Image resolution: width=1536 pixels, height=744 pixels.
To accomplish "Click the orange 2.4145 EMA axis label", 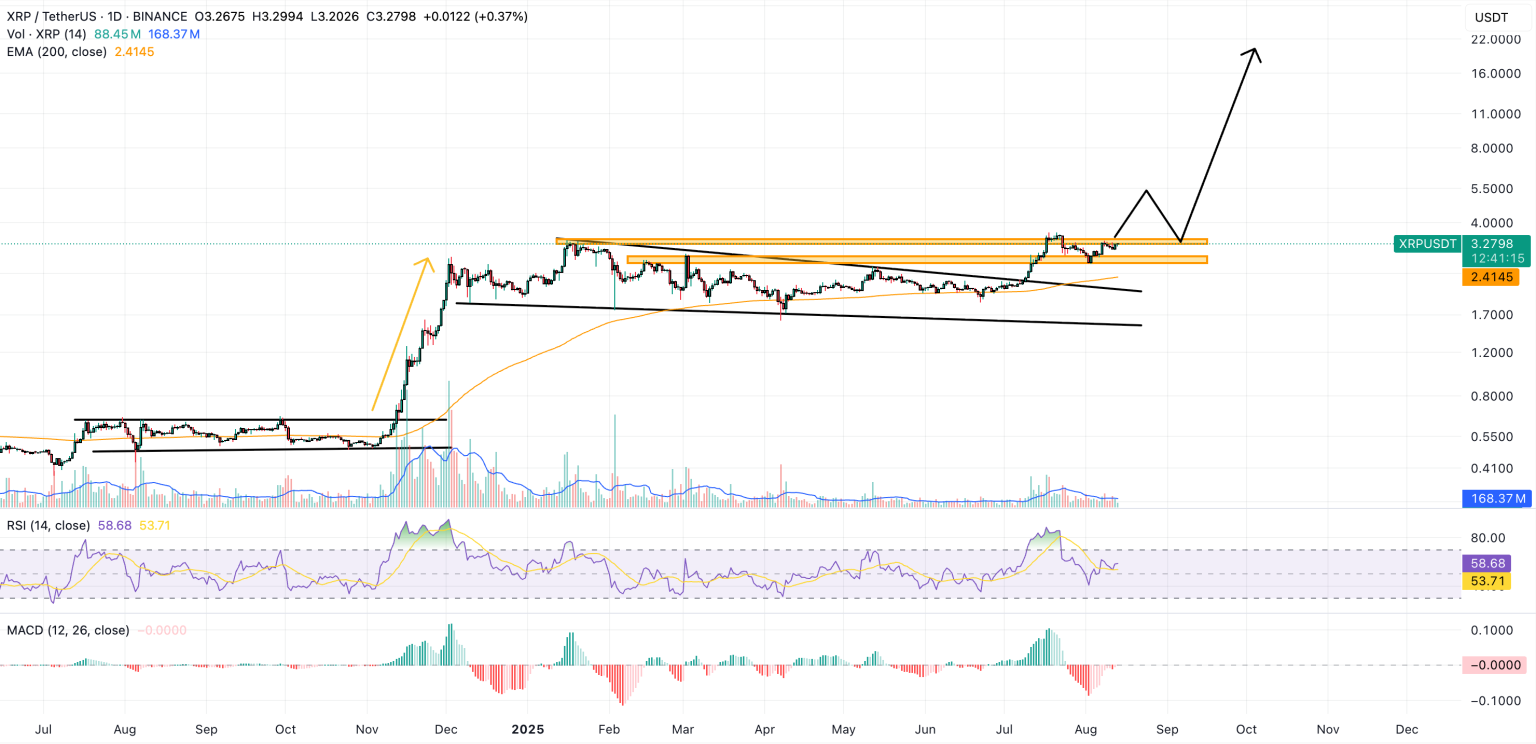I will click(x=1491, y=277).
